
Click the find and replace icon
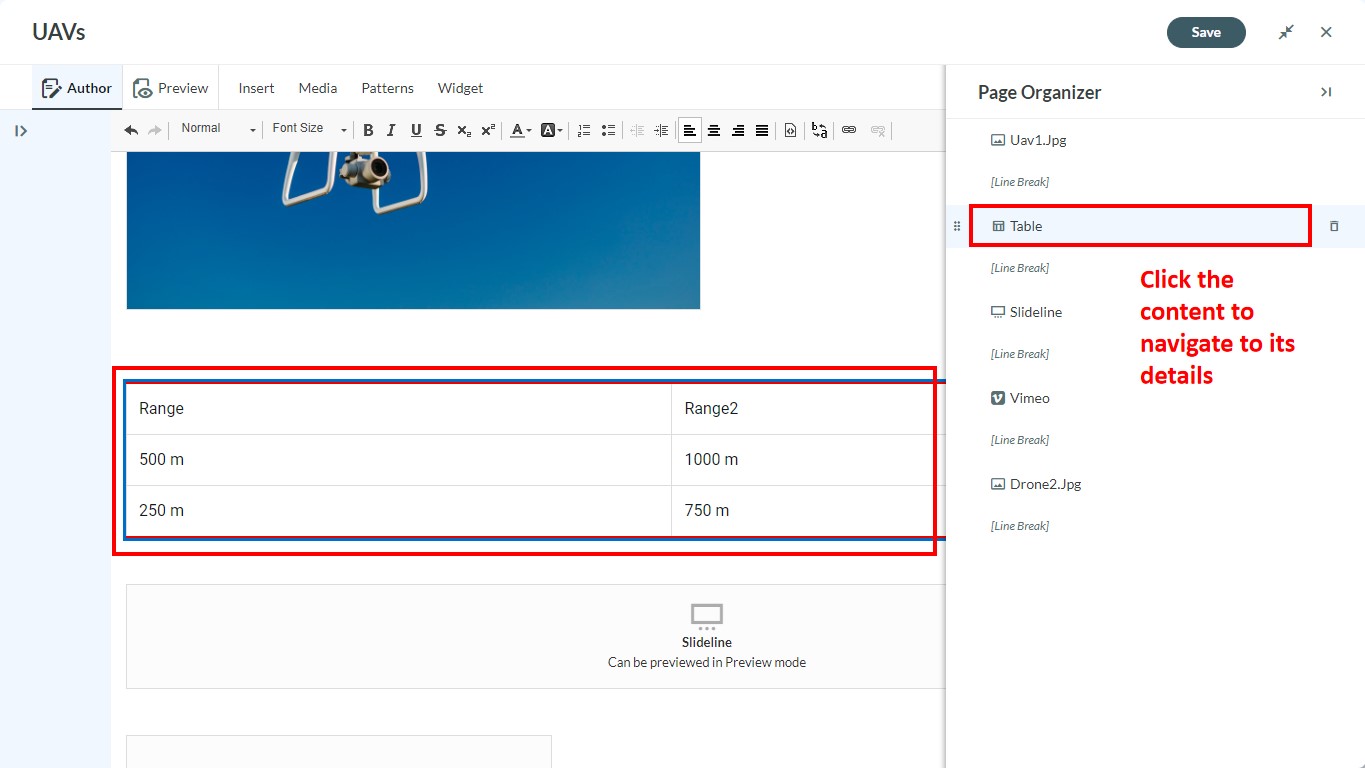coord(819,130)
